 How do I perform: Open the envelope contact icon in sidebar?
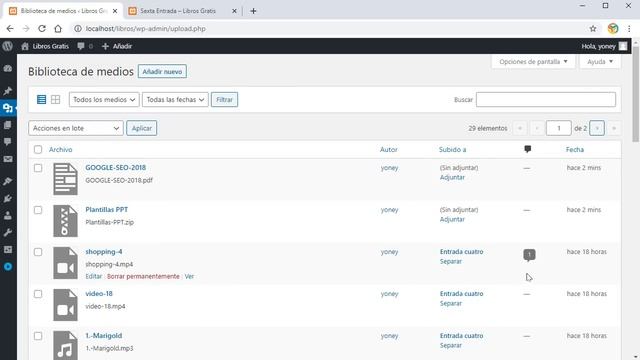[x=8, y=159]
